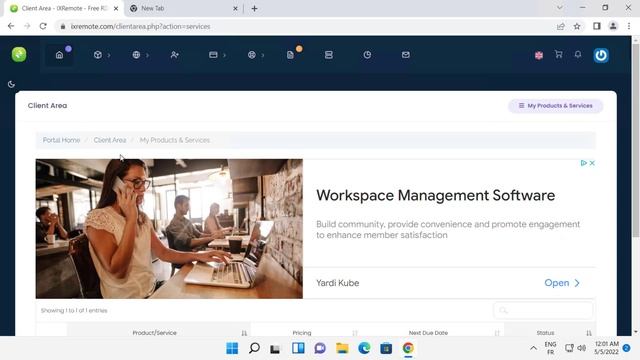This screenshot has height=360, width=640.
Task: Open Microsoft Edge from taskbar
Action: 364,348
